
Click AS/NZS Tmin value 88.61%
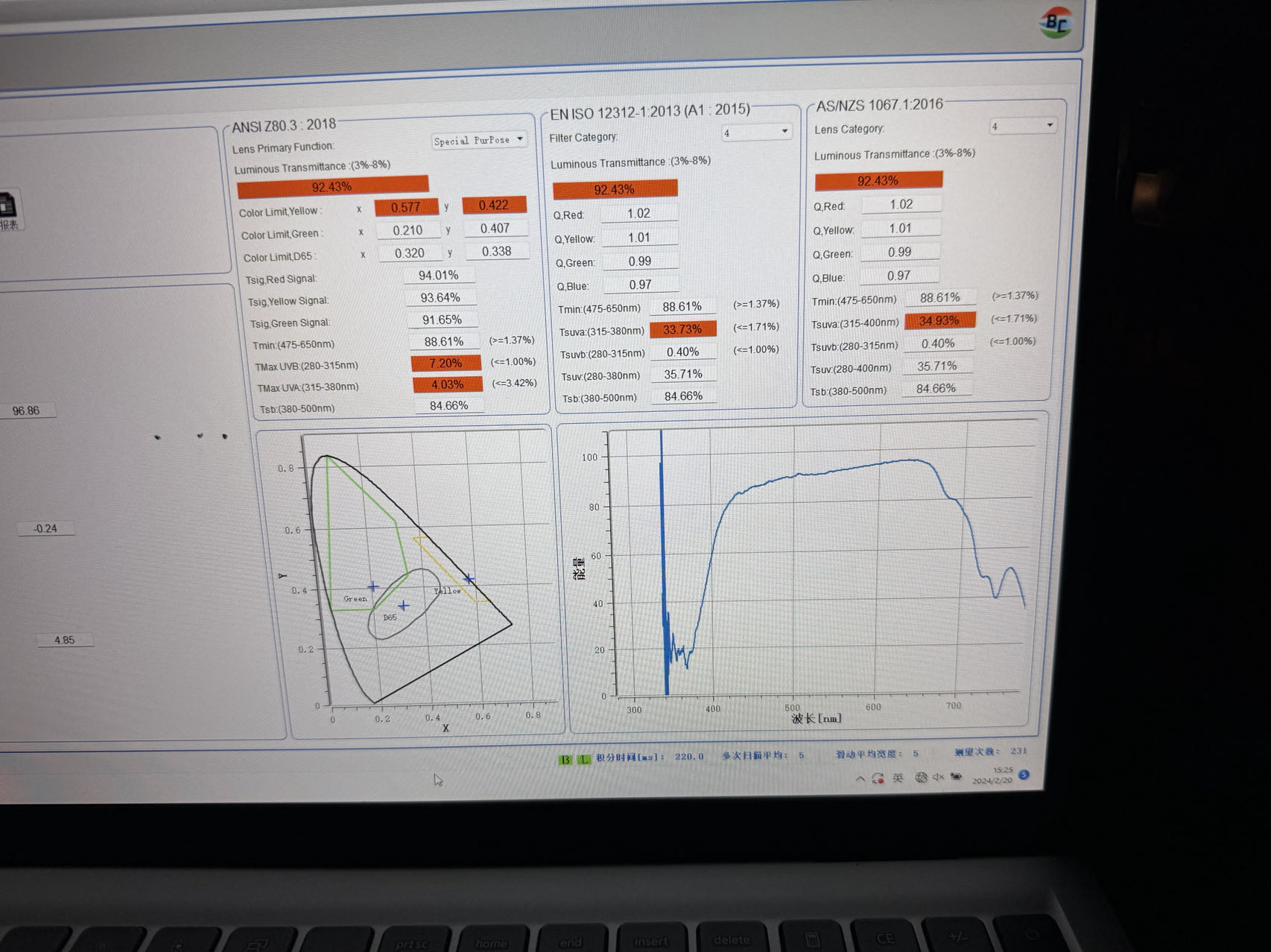940,297
